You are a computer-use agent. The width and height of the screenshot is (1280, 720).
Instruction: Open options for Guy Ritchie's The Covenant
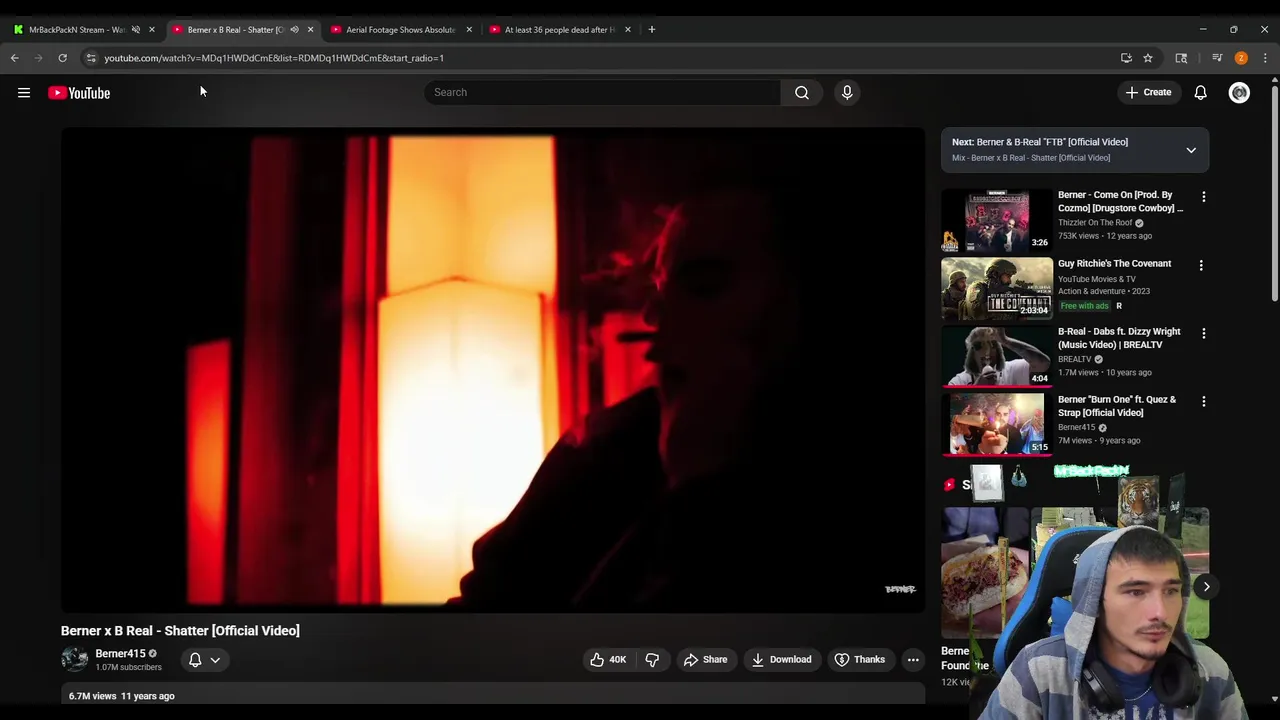pyautogui.click(x=1201, y=266)
